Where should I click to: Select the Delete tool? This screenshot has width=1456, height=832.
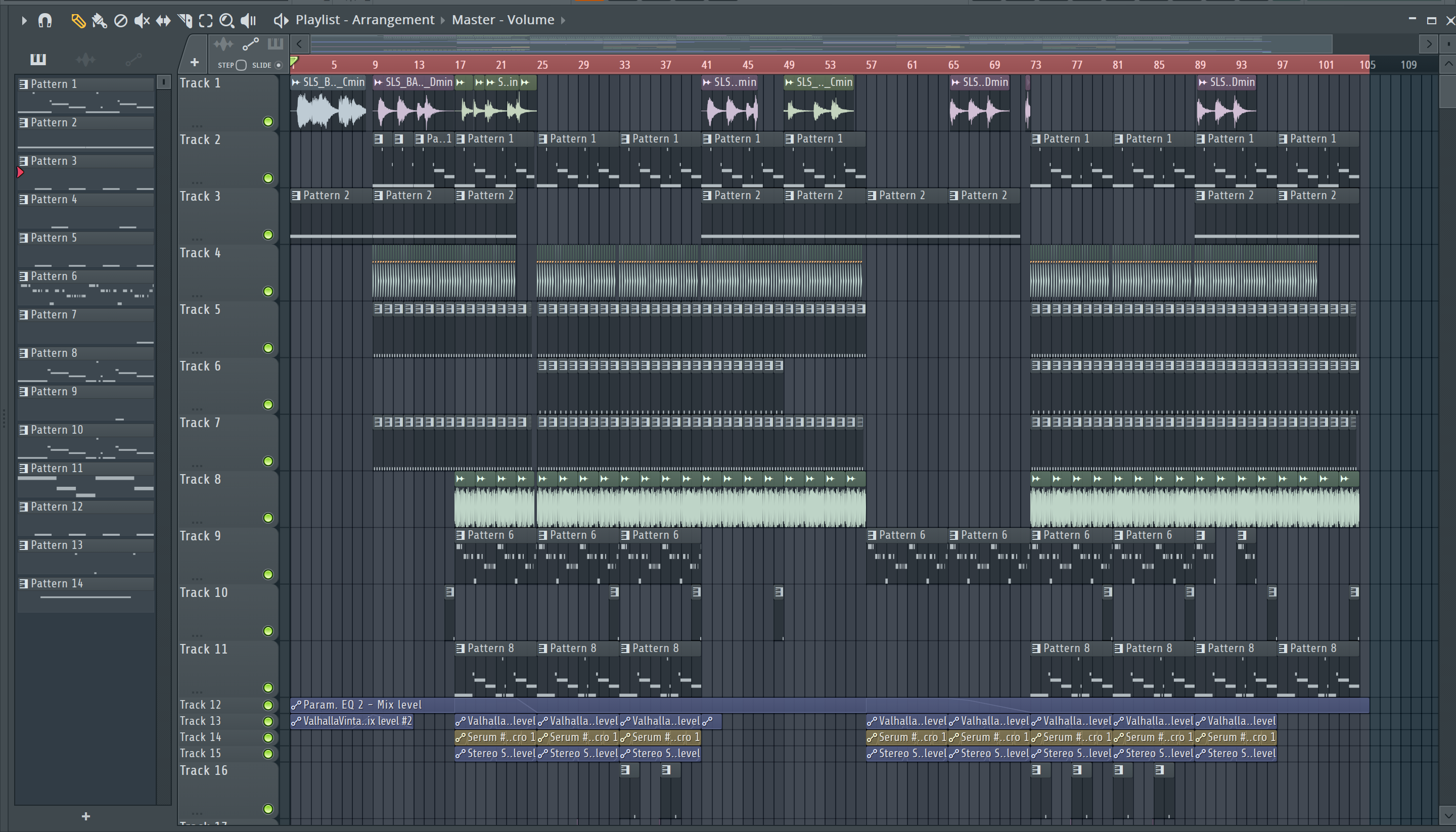point(120,21)
